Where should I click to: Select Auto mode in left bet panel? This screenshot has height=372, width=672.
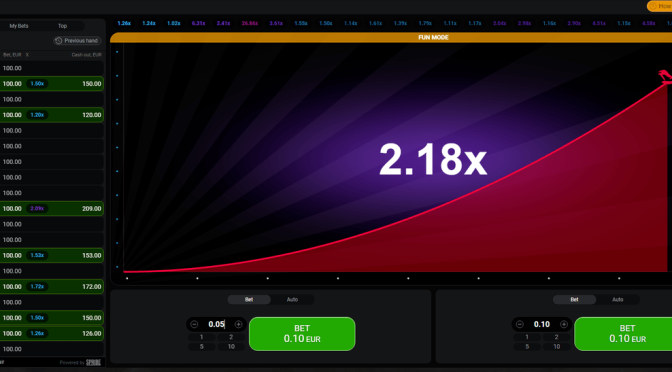point(292,300)
